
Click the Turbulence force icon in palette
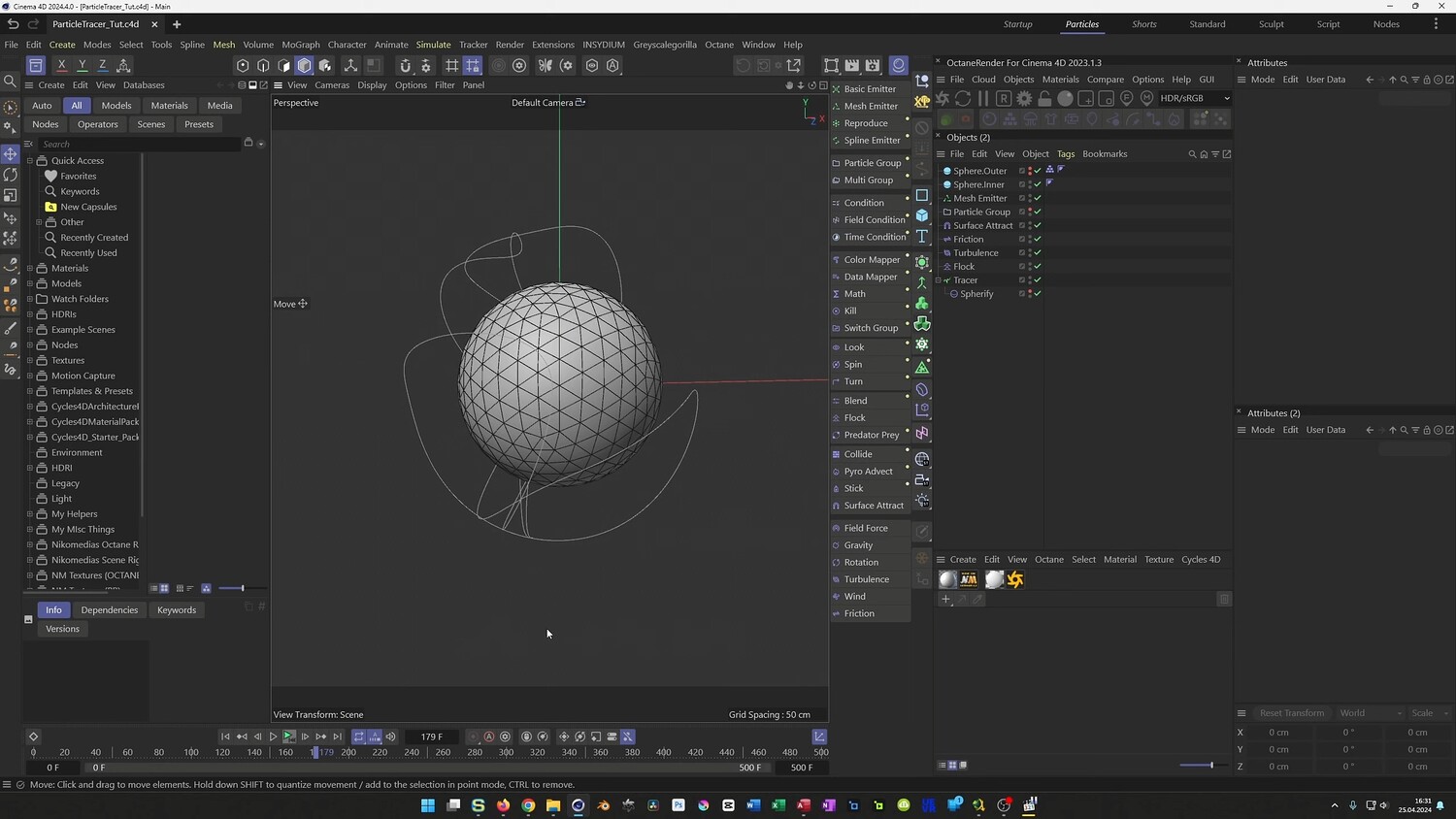coord(836,579)
